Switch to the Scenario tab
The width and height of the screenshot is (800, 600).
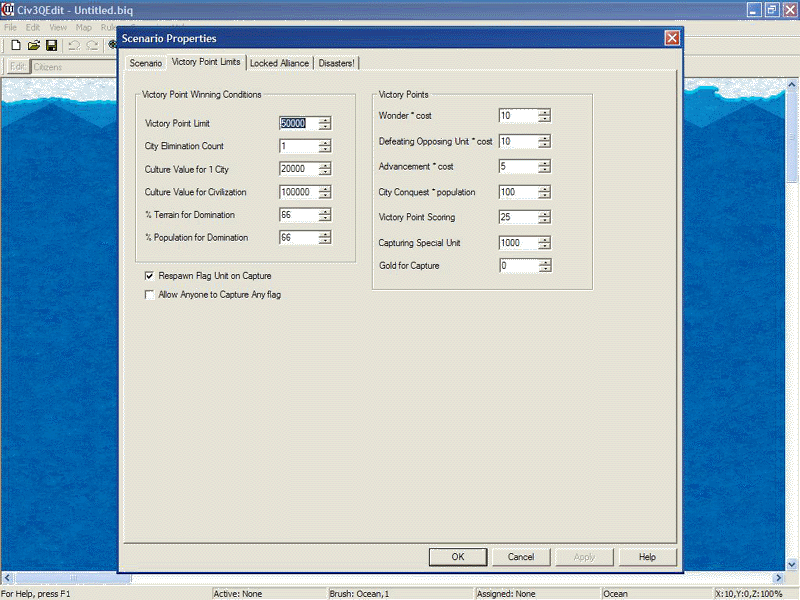pos(145,63)
